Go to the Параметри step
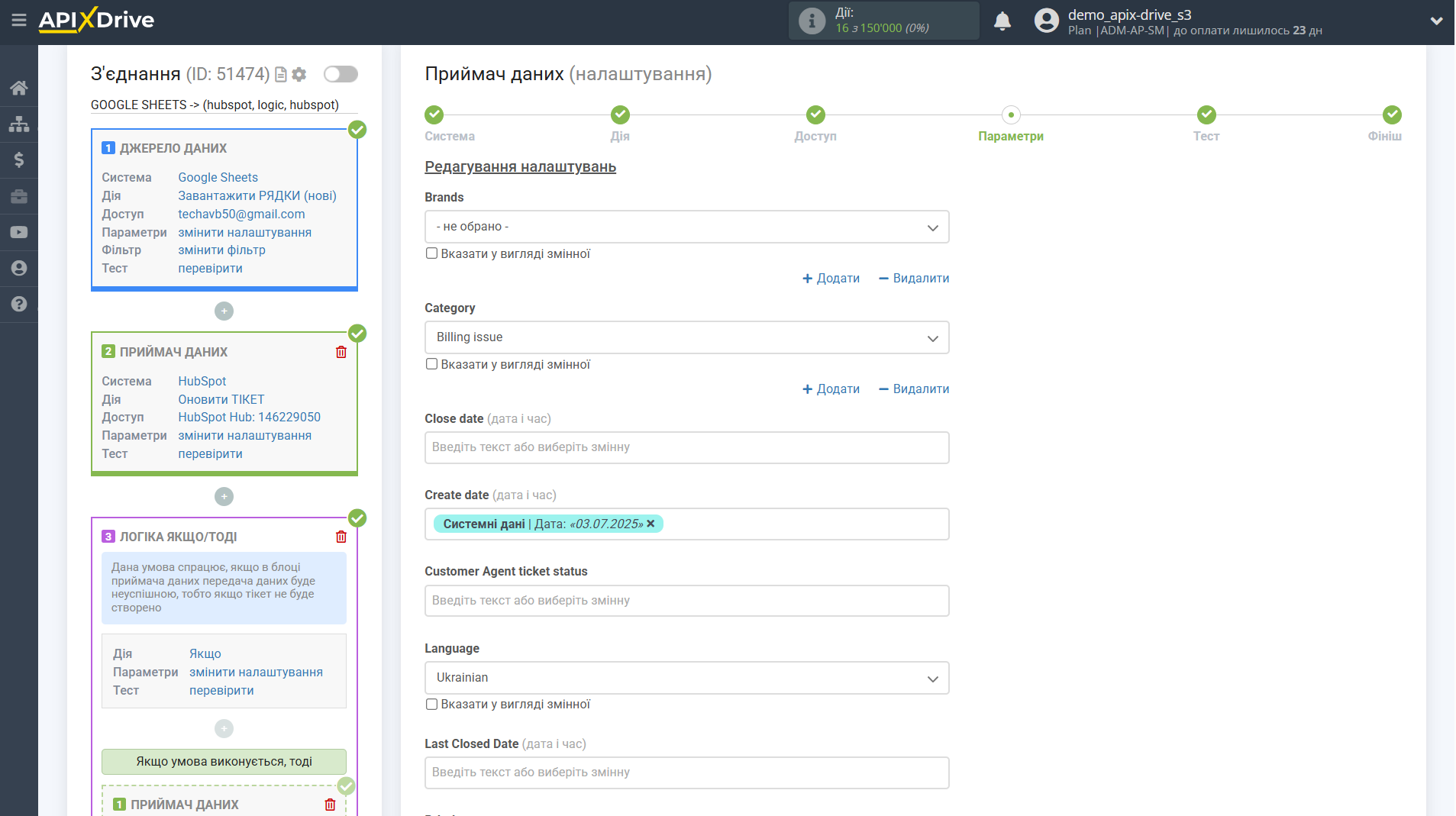The width and height of the screenshot is (1456, 816). [x=1011, y=114]
